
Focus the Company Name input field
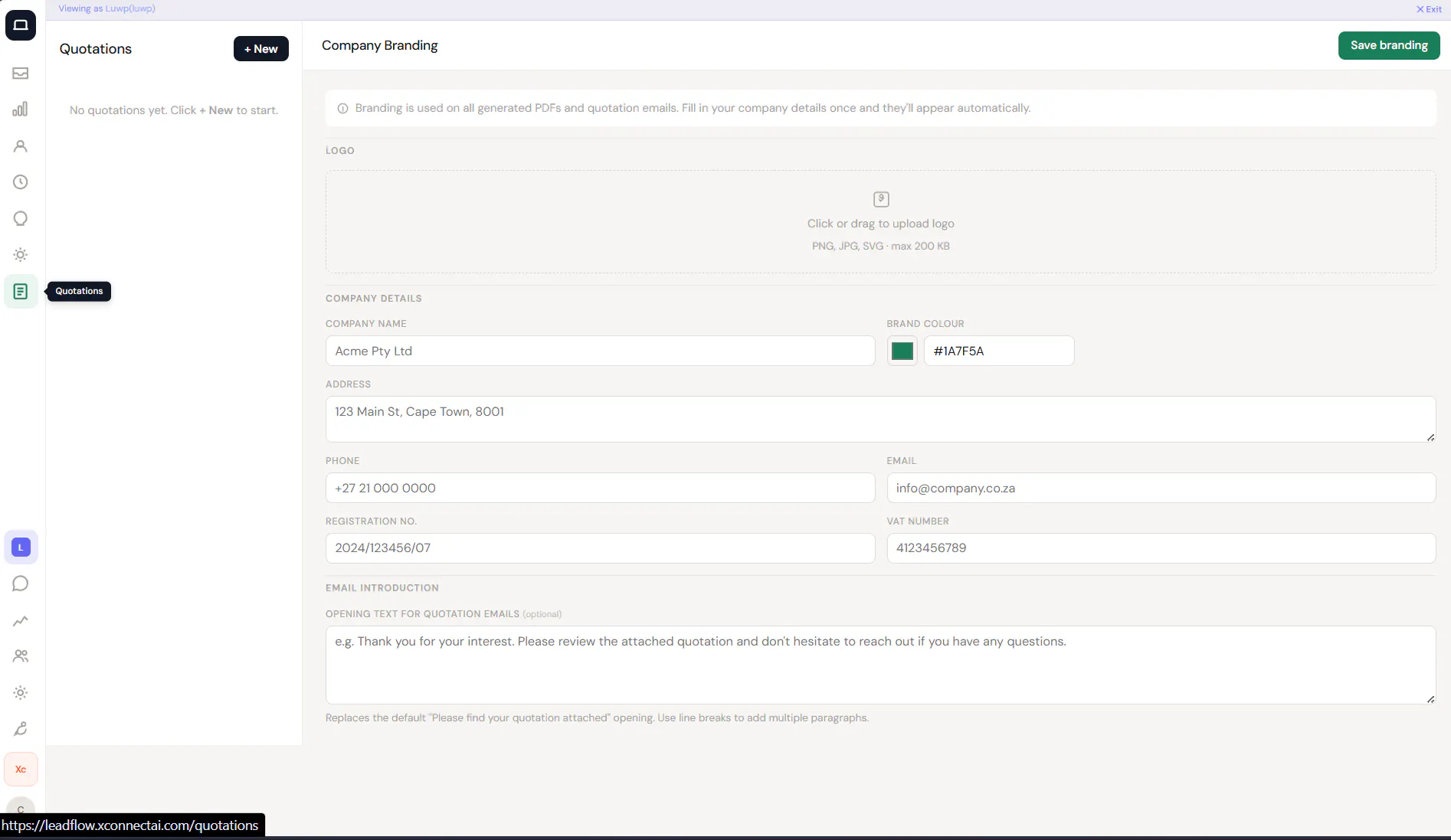[x=601, y=351]
